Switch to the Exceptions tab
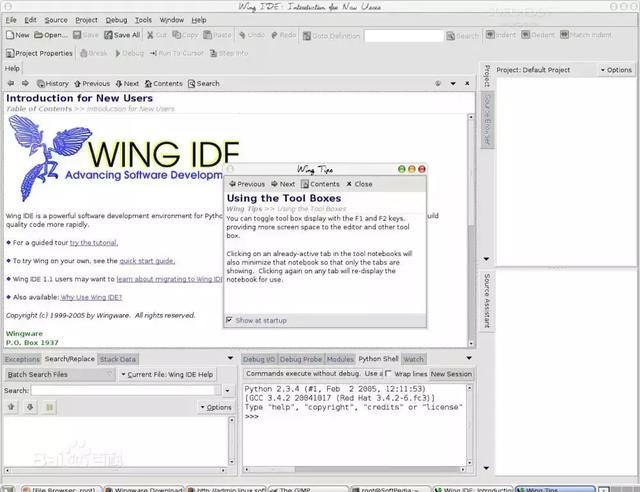This screenshot has height=492, width=640. point(22,359)
